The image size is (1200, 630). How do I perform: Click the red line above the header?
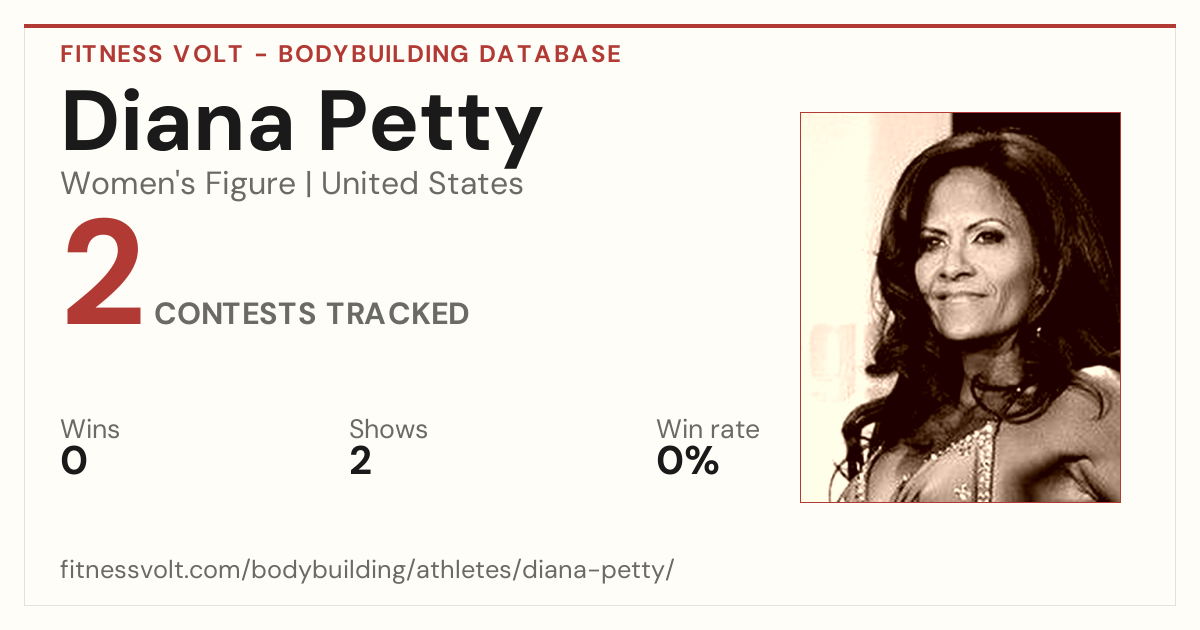(x=600, y=26)
